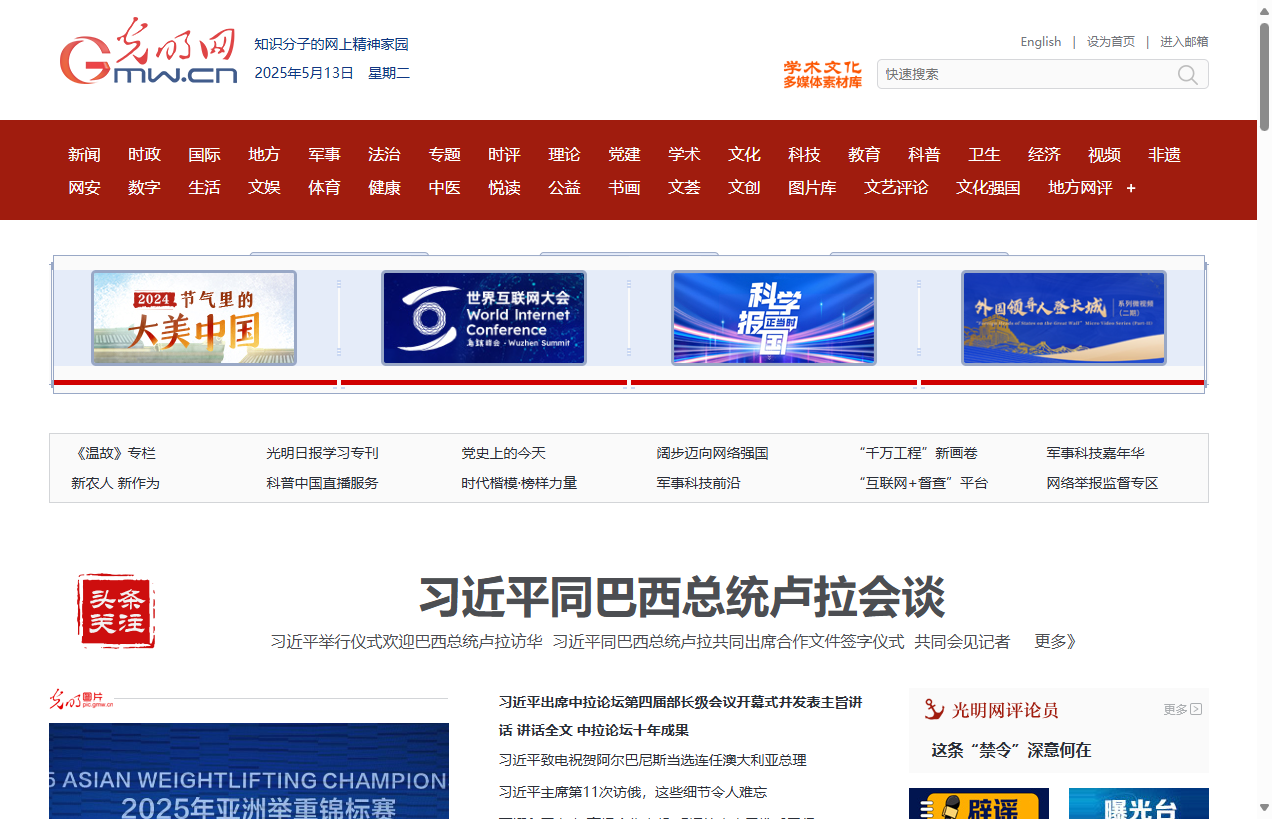This screenshot has width=1272, height=819.
Task: Expand headlines with 更多》 link
Action: [1055, 642]
